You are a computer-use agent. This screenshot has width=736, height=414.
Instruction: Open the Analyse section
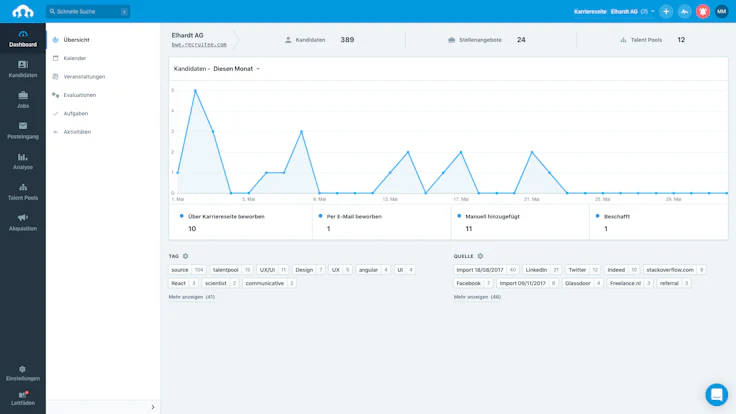[x=23, y=161]
